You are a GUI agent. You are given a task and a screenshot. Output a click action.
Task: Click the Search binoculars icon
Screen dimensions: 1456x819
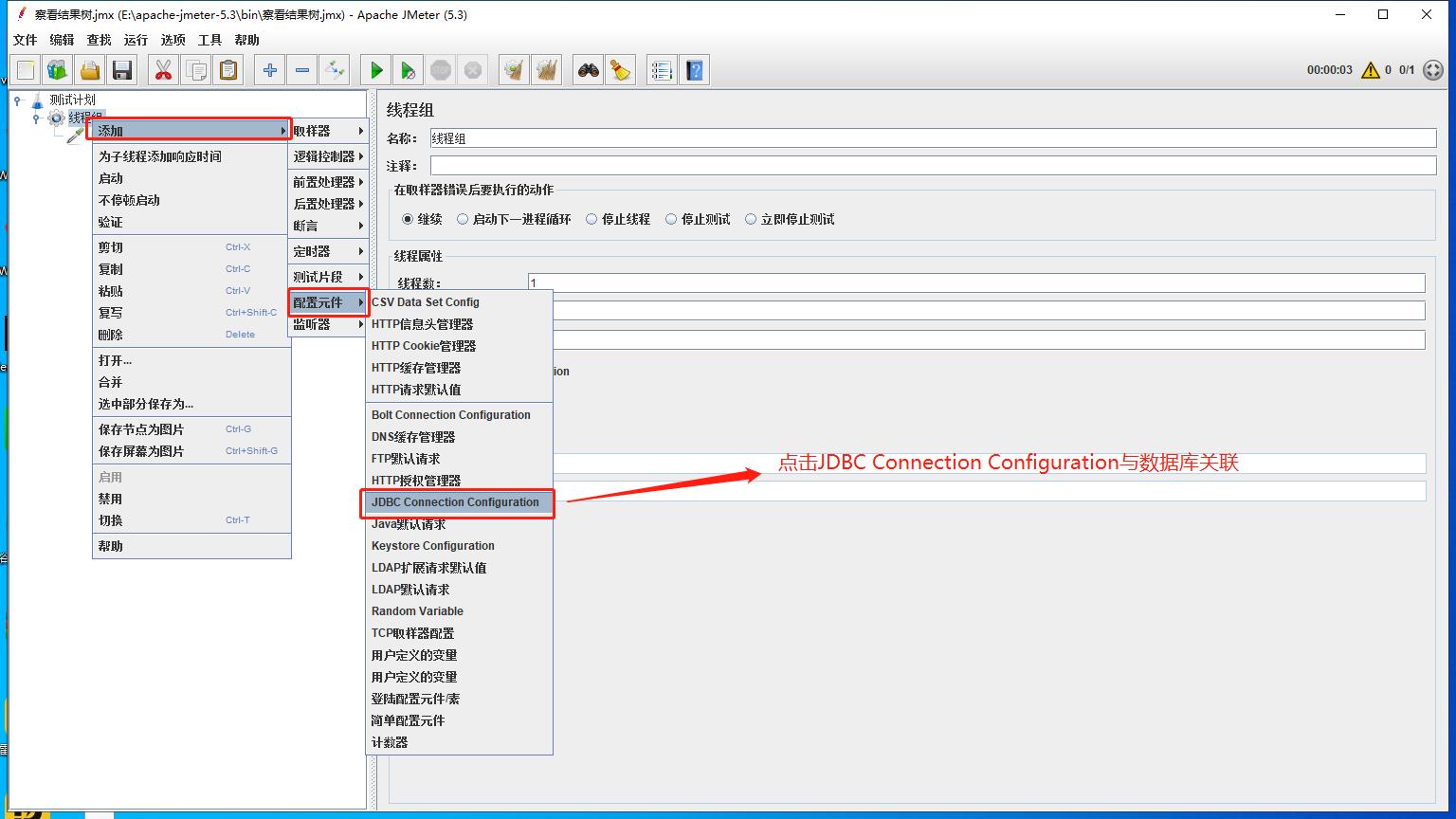click(589, 70)
